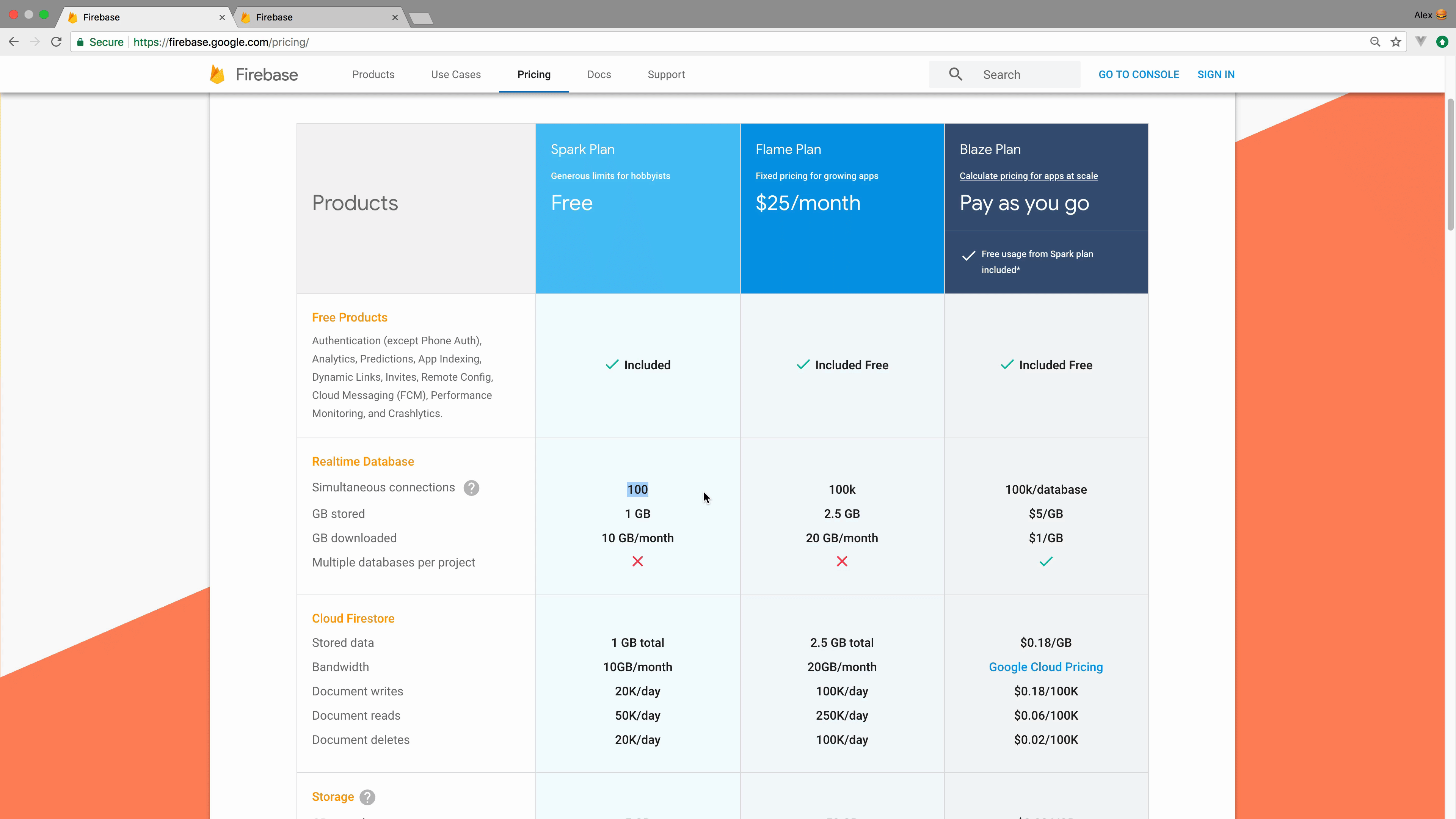Click the Spark Plan title
The height and width of the screenshot is (819, 1456).
582,149
